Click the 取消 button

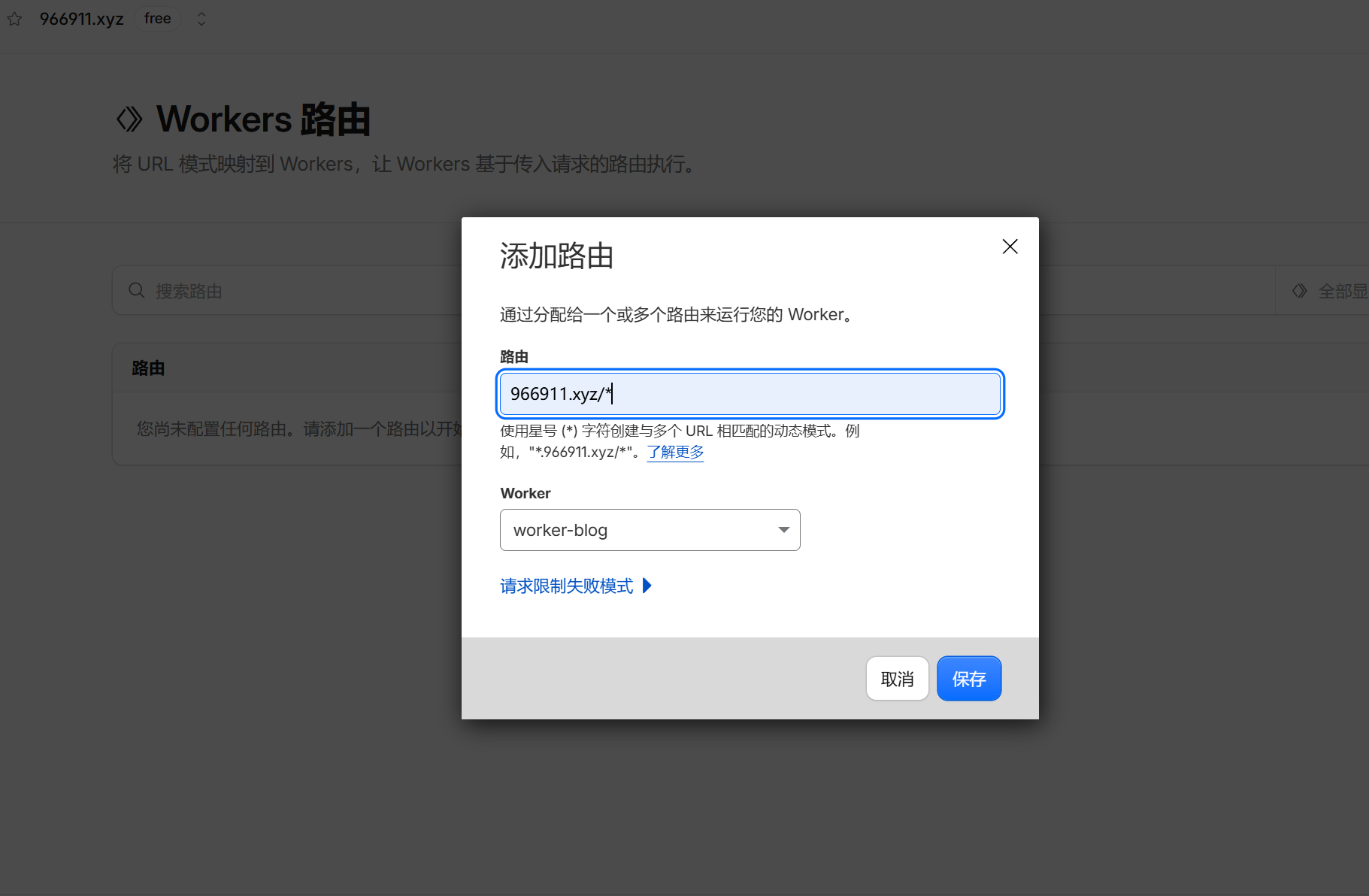[897, 679]
